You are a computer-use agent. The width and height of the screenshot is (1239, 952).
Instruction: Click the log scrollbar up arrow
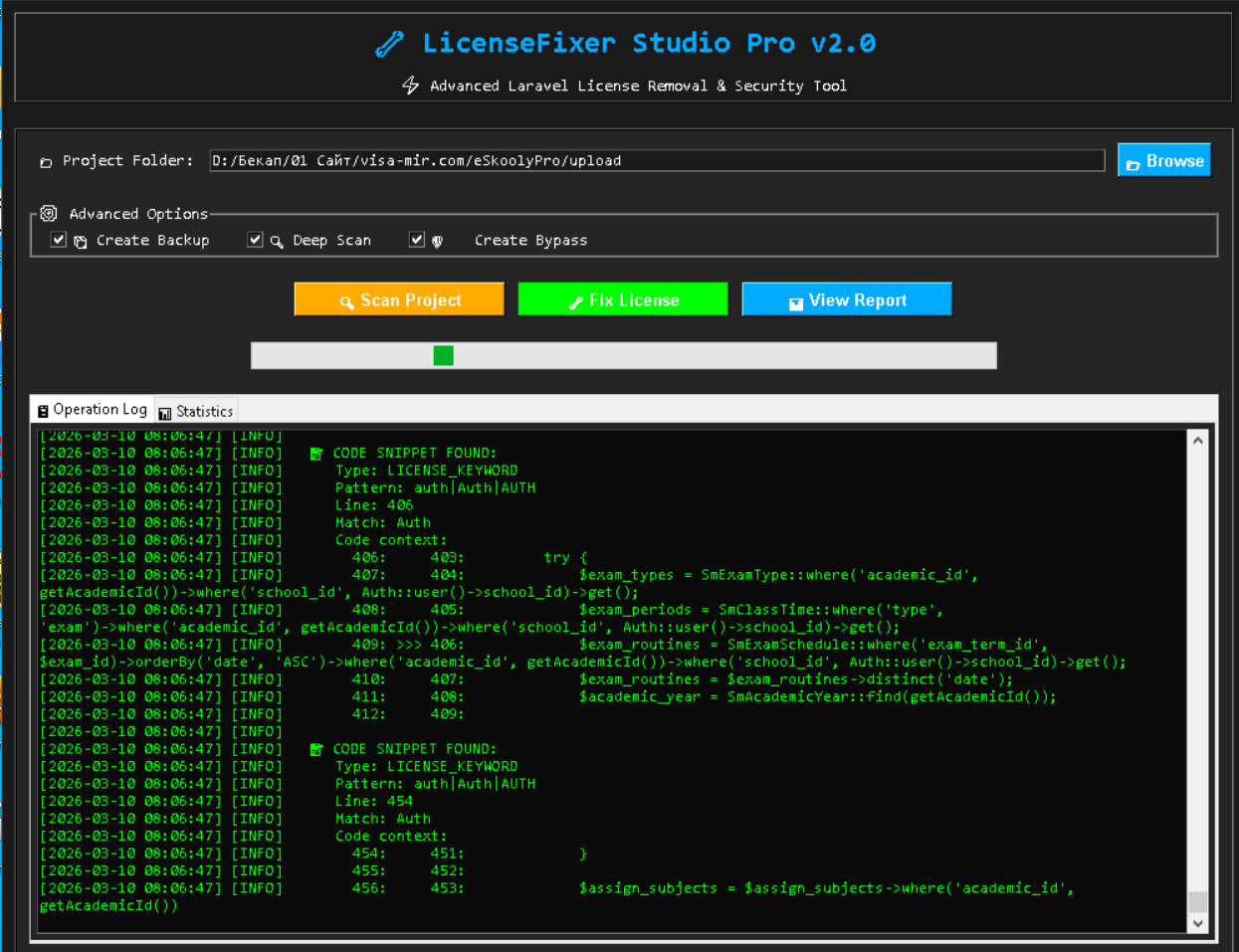point(1198,441)
